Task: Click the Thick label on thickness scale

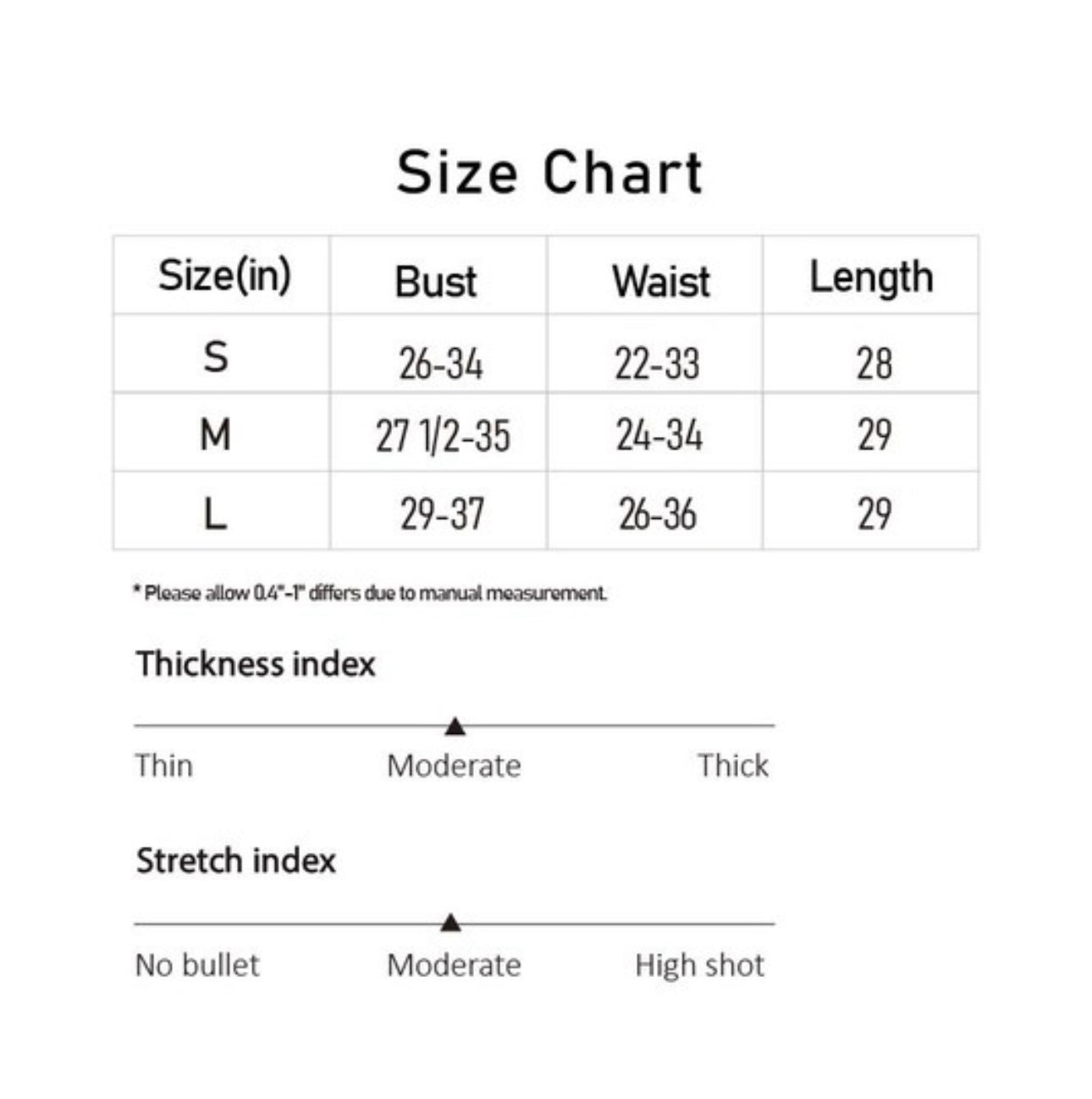Action: [x=733, y=765]
